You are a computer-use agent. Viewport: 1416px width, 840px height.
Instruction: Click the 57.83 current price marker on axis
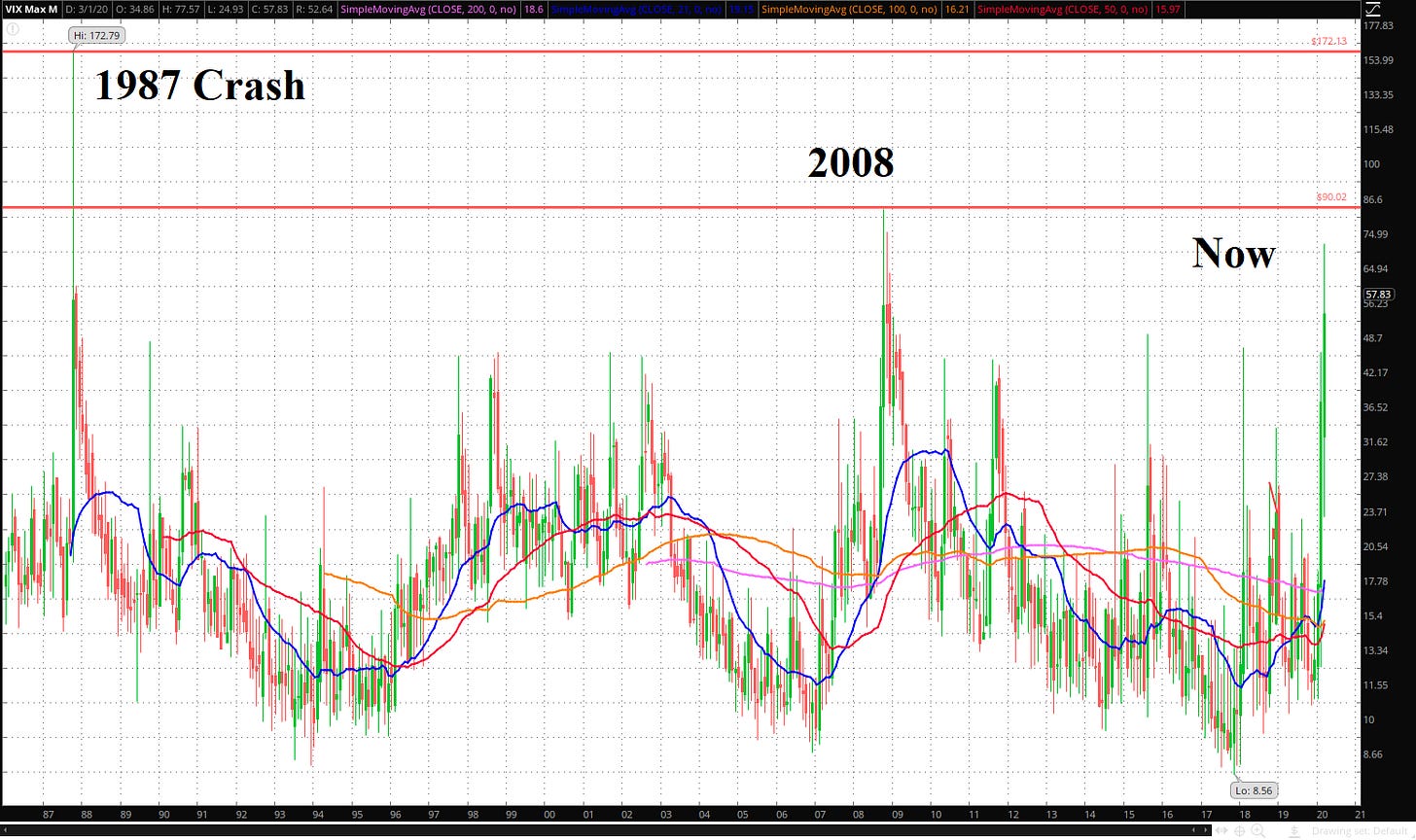1378,294
